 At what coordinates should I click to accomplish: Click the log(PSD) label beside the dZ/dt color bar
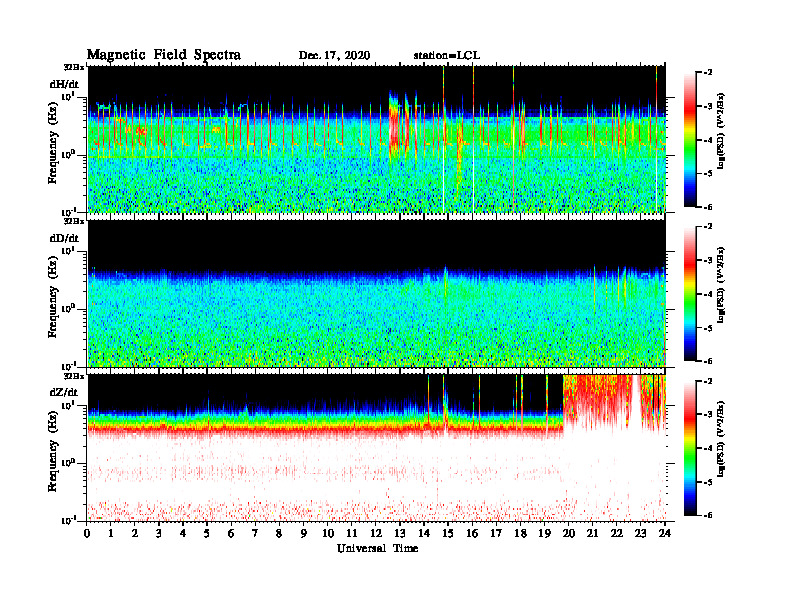[721, 439]
